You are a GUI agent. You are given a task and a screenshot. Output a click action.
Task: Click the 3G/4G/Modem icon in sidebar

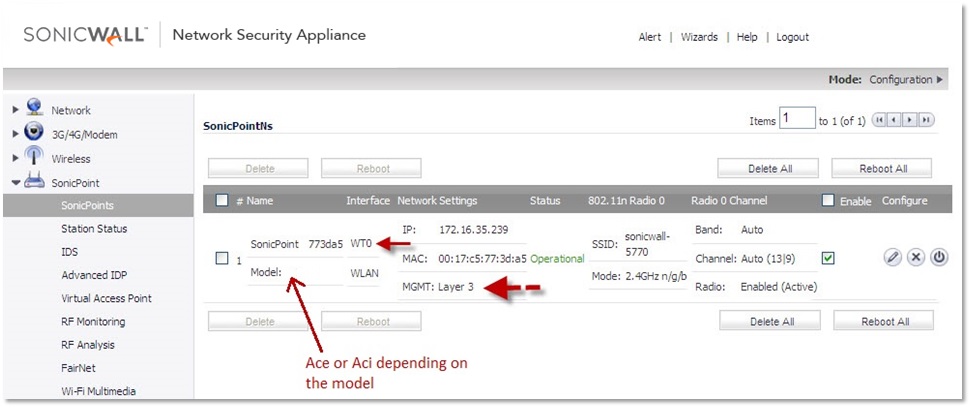point(33,132)
